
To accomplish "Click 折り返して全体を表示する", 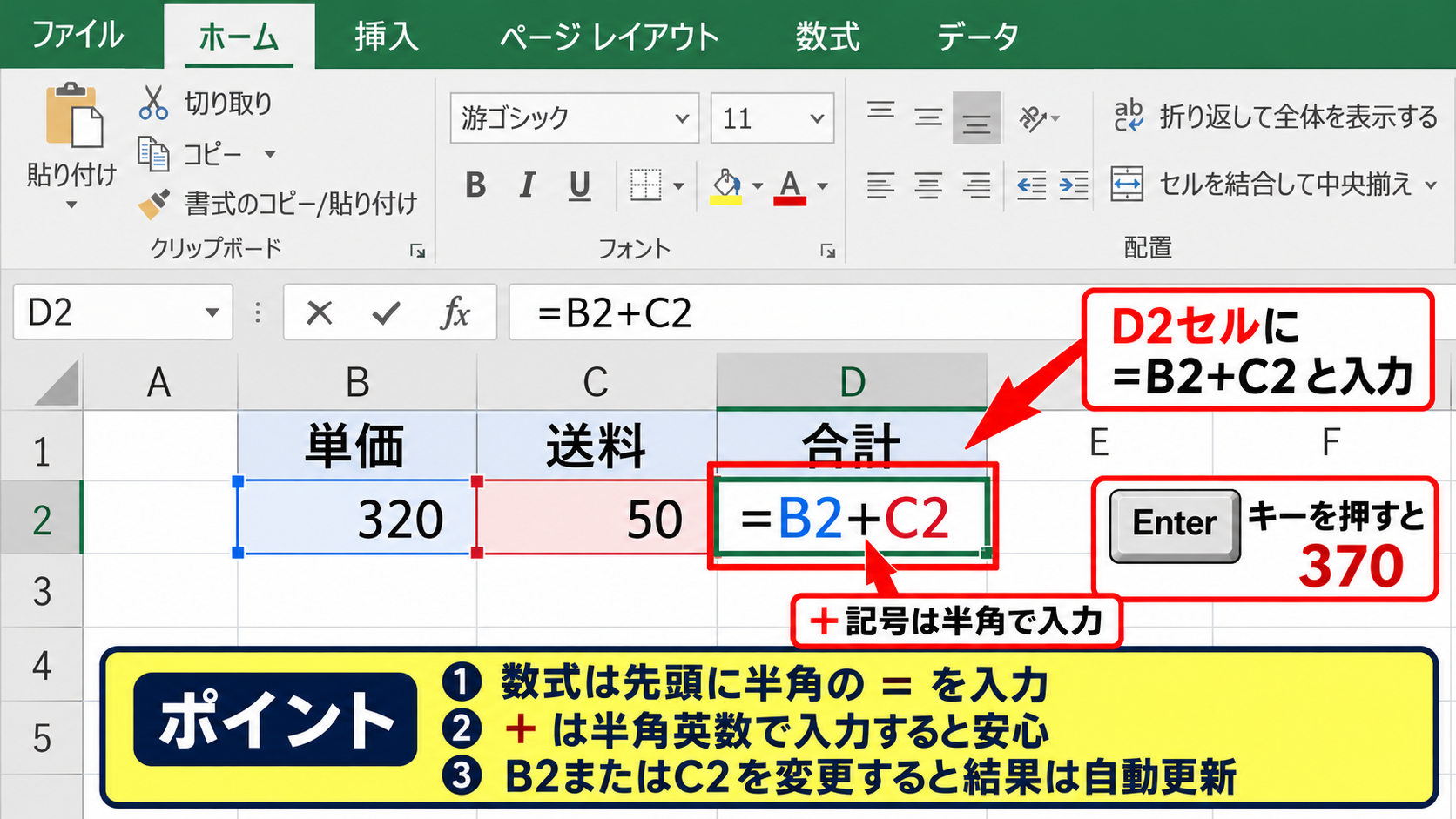I will (x=1298, y=117).
